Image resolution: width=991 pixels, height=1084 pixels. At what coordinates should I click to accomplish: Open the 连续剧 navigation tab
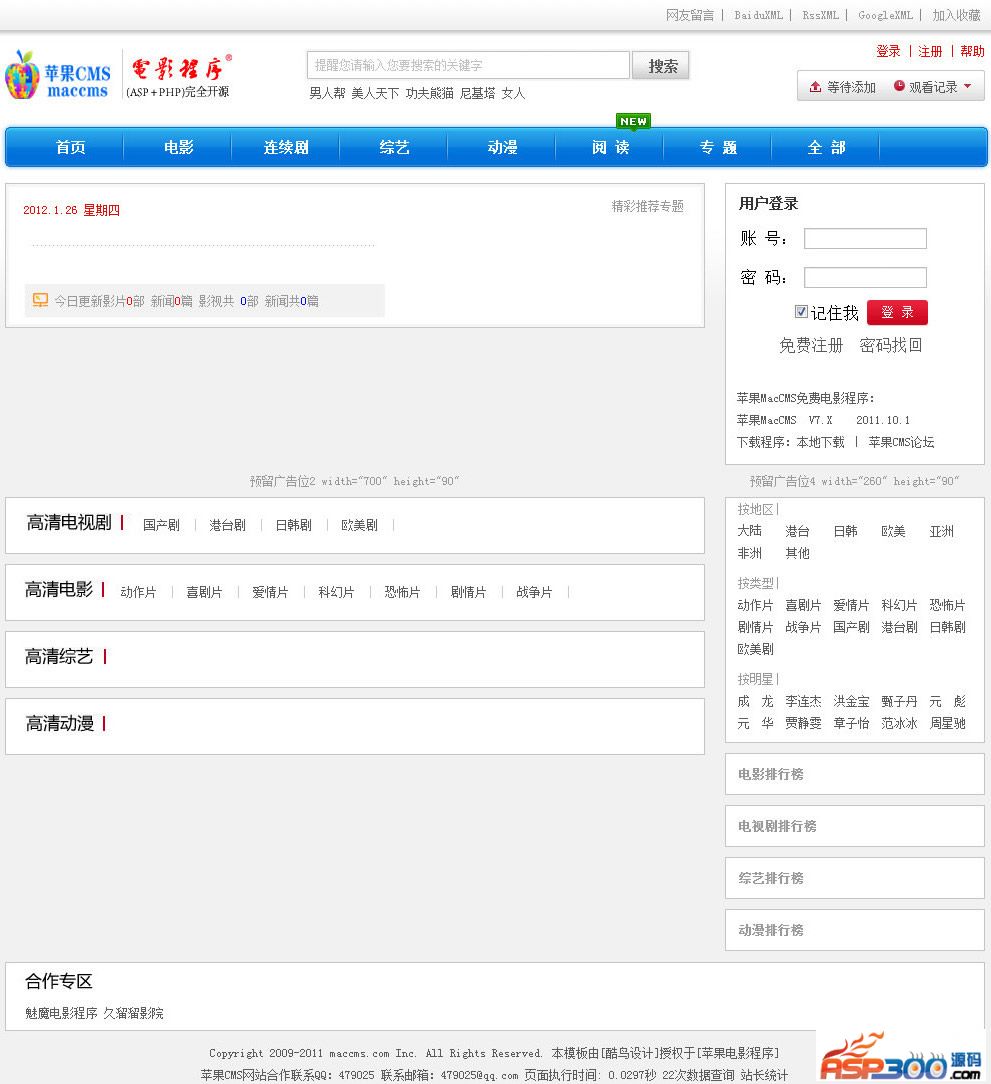tap(286, 147)
